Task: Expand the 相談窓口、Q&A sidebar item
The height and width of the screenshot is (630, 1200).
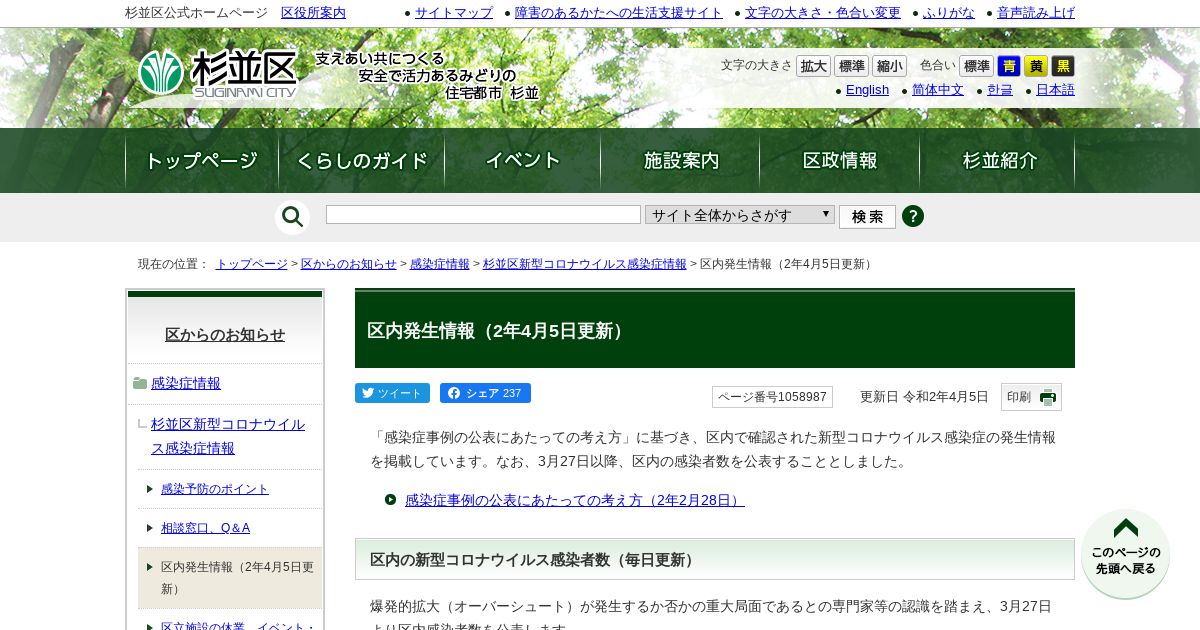Action: point(205,527)
